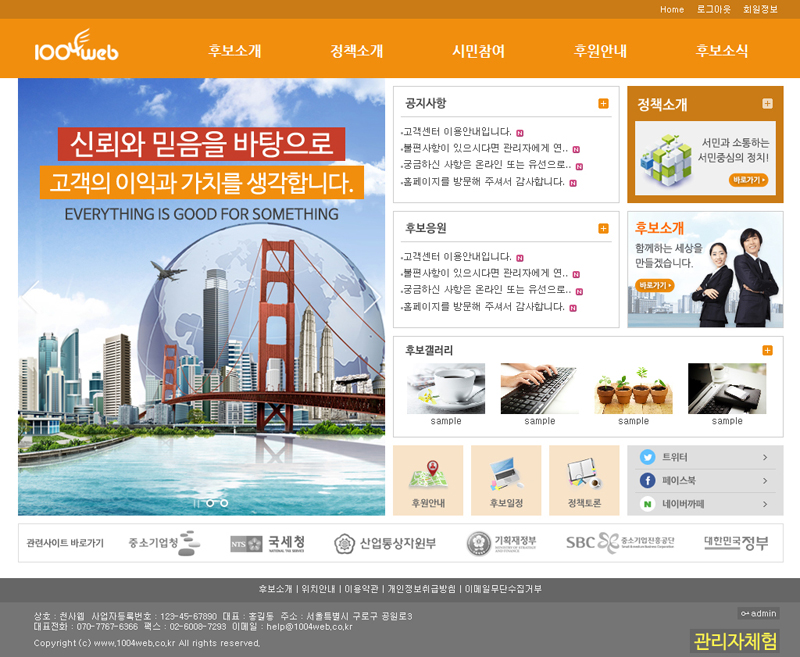Click the 국세청 related site logo

coord(268,543)
